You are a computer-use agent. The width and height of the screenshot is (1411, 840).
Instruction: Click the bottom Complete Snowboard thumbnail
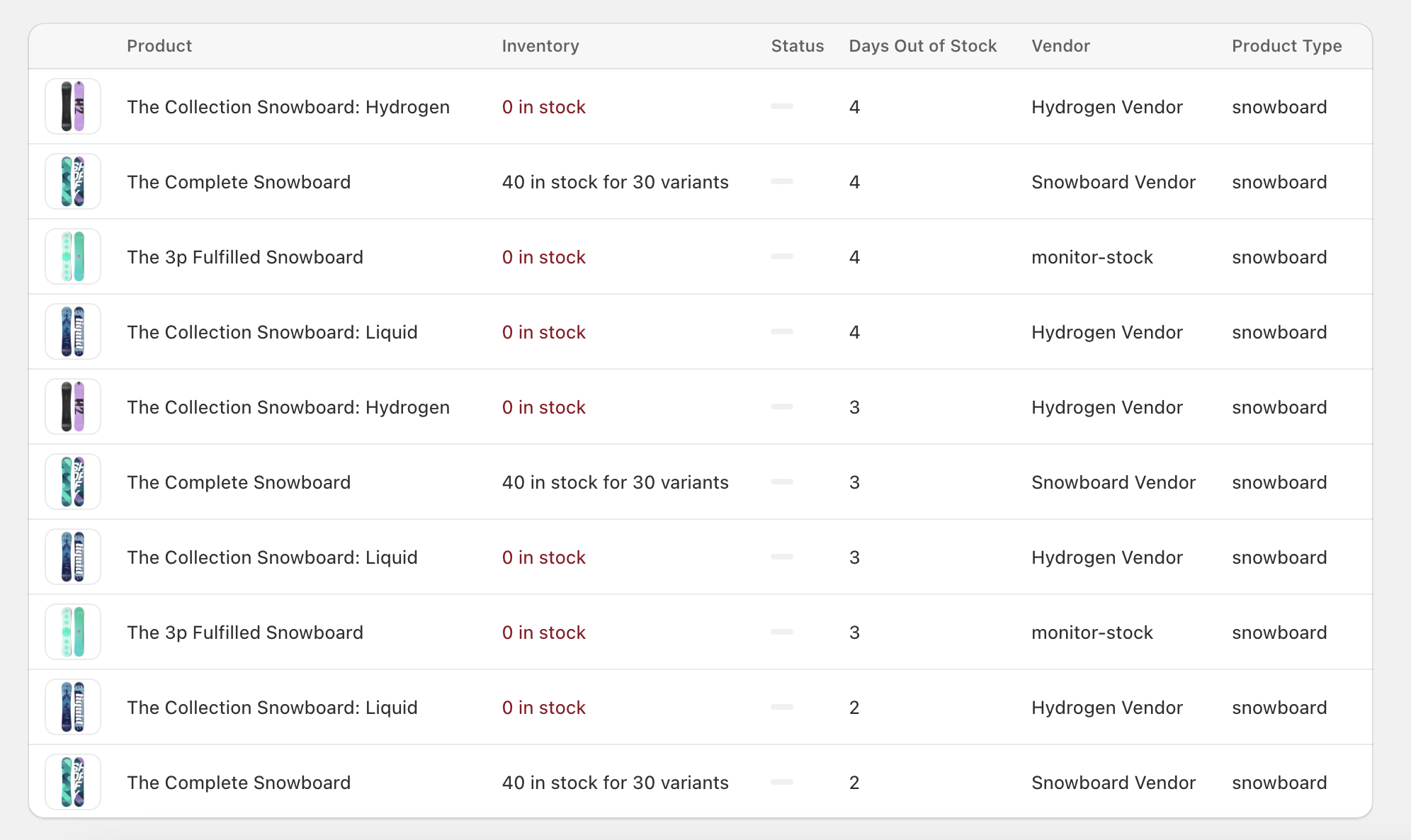click(72, 781)
